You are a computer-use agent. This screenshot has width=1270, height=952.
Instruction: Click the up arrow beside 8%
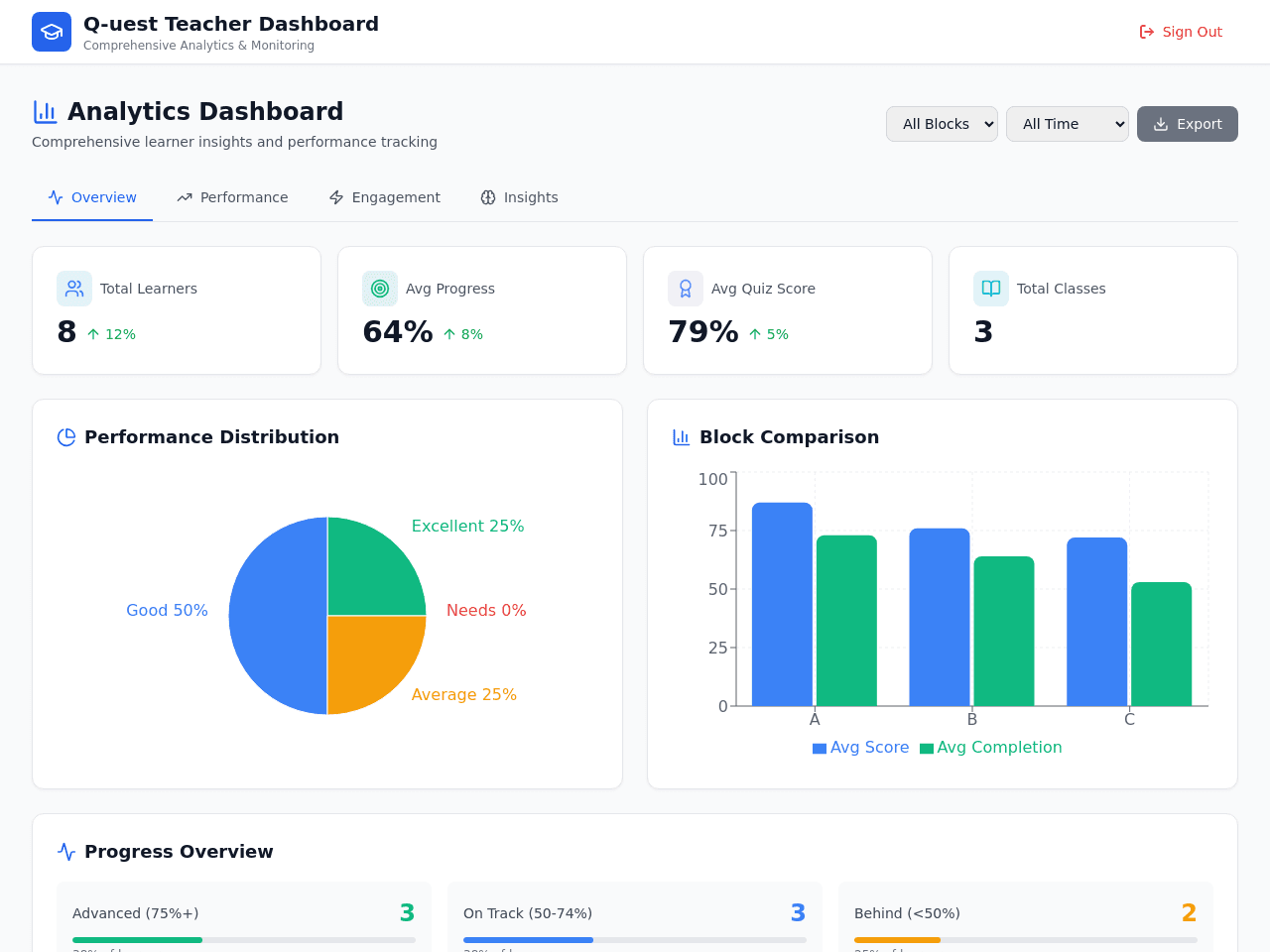click(x=449, y=334)
